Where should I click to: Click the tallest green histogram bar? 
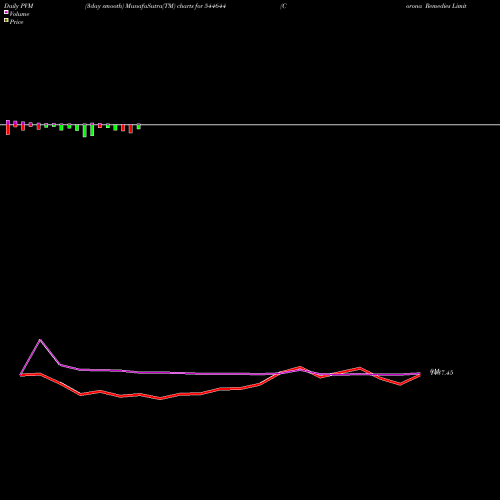(85, 130)
